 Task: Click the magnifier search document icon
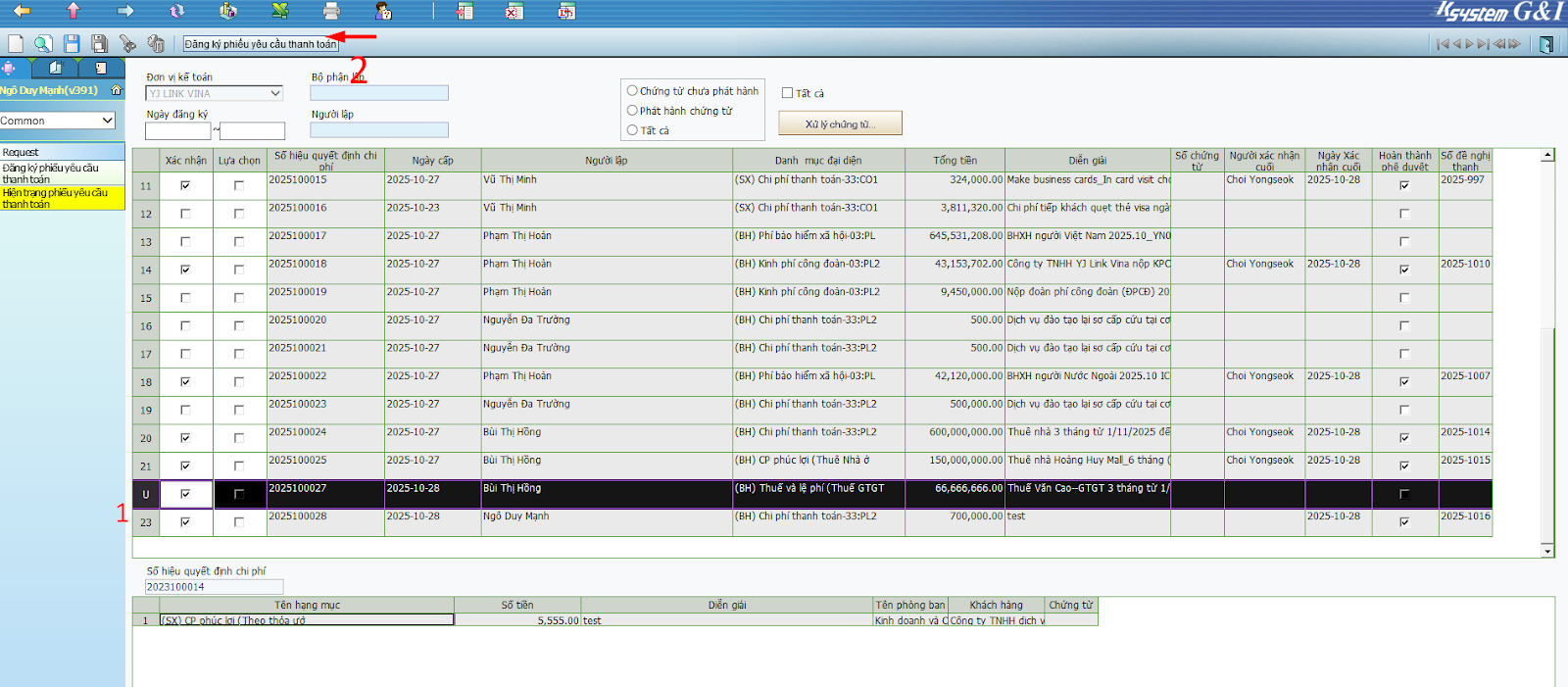click(x=43, y=43)
